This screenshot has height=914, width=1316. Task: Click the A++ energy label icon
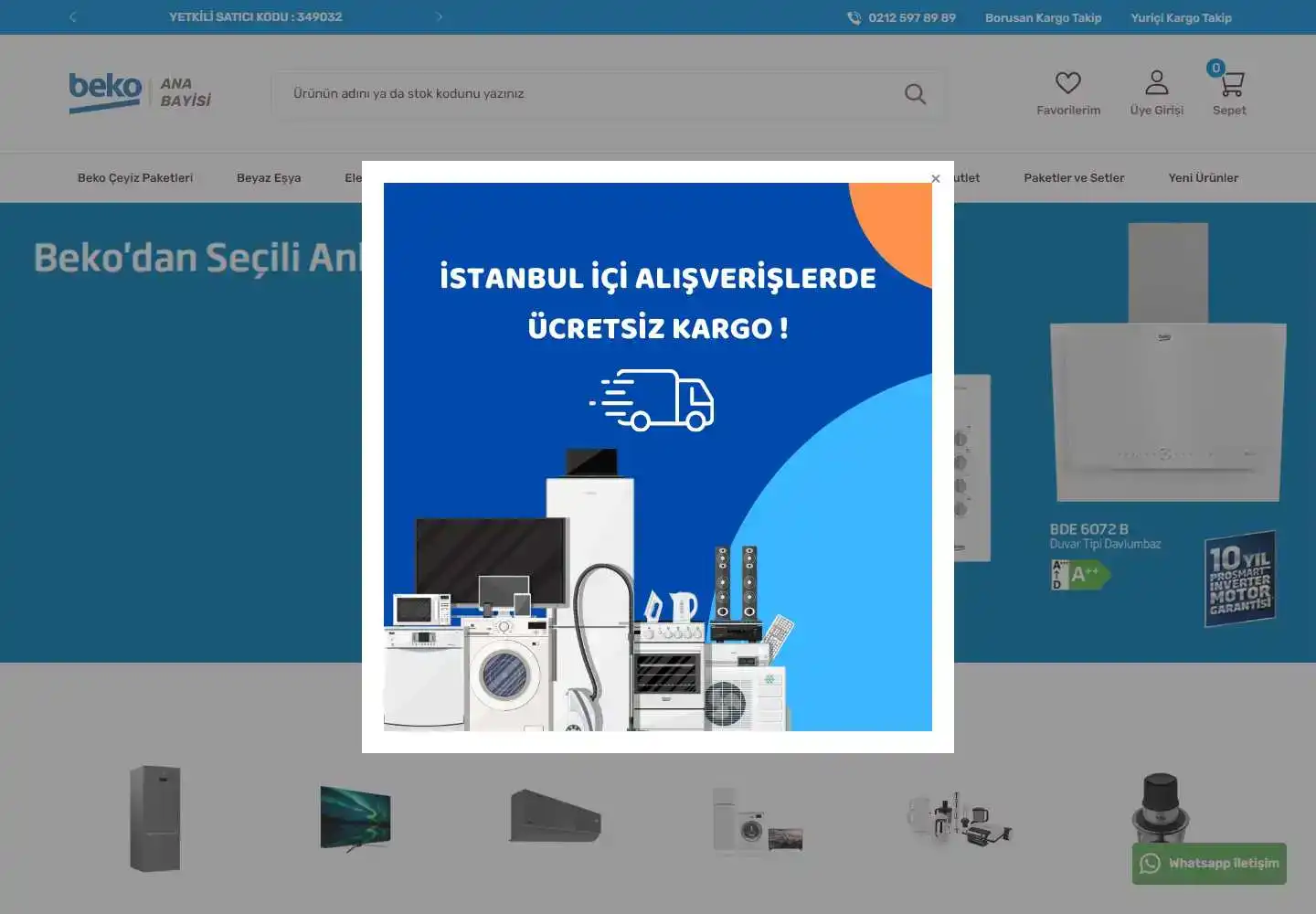(1080, 575)
